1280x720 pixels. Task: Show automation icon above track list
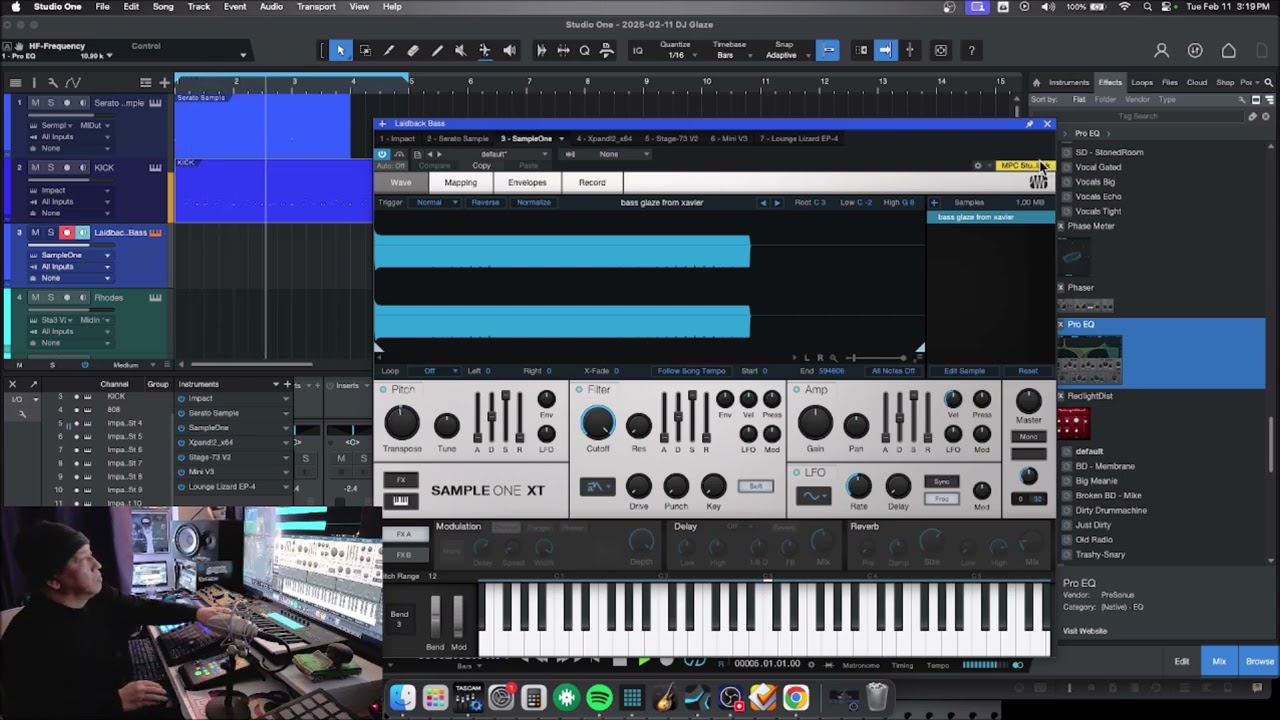[x=73, y=82]
